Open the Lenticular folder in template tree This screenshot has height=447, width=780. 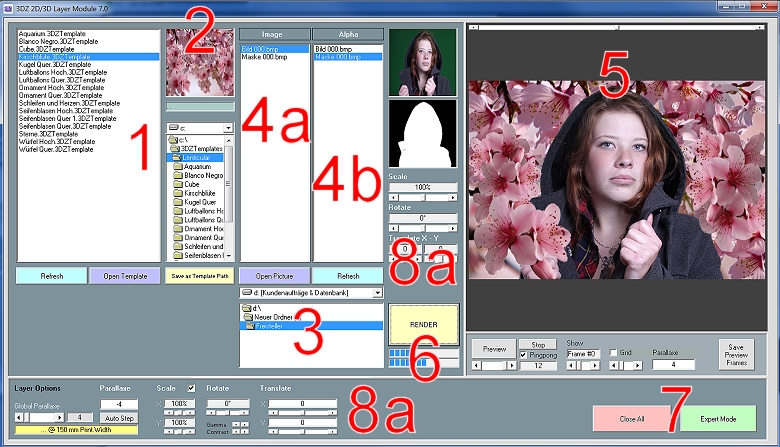[x=196, y=158]
